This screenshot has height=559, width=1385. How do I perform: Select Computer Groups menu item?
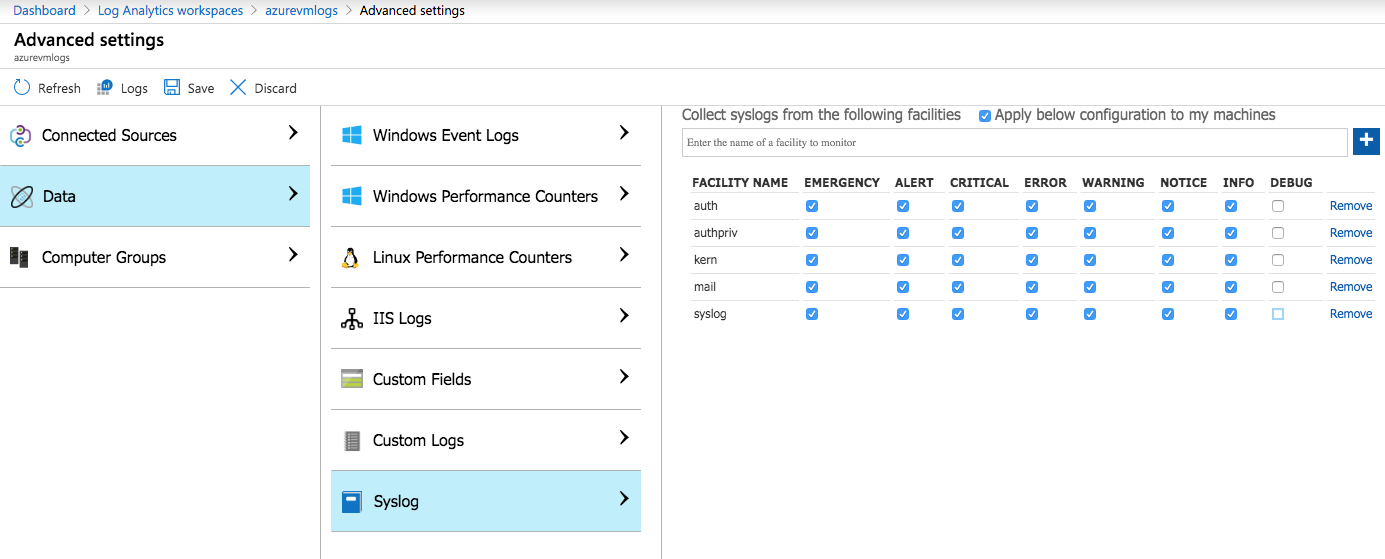[x=155, y=257]
